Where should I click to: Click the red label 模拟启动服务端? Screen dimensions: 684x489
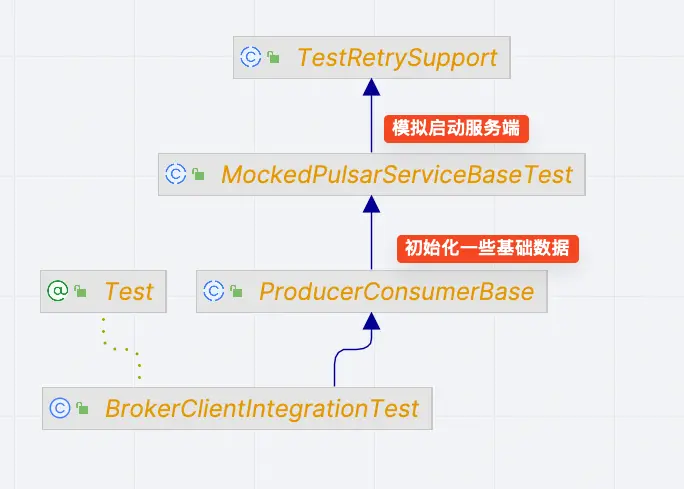457,128
